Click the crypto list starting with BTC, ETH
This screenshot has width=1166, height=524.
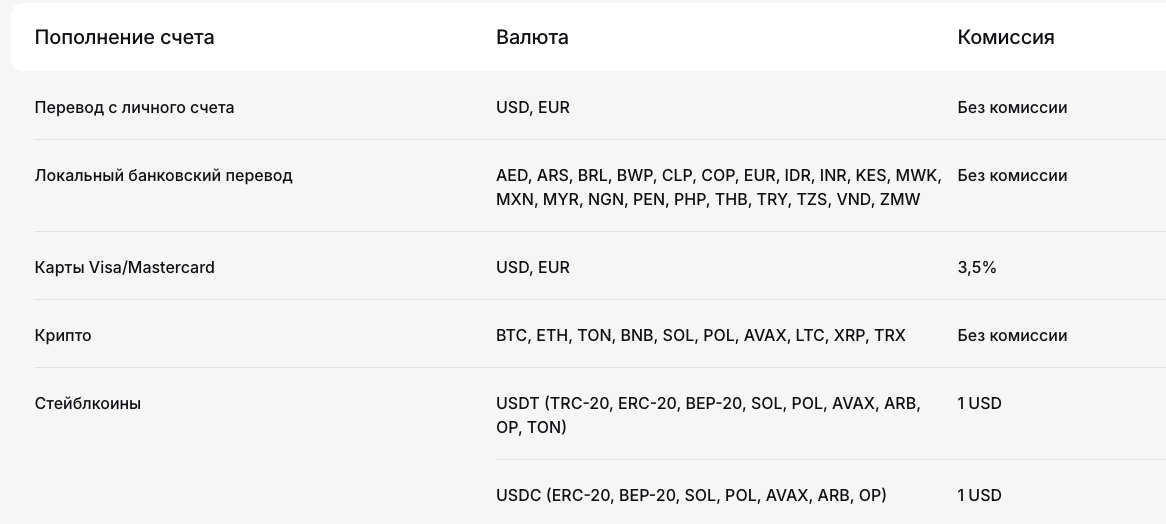[x=700, y=335]
